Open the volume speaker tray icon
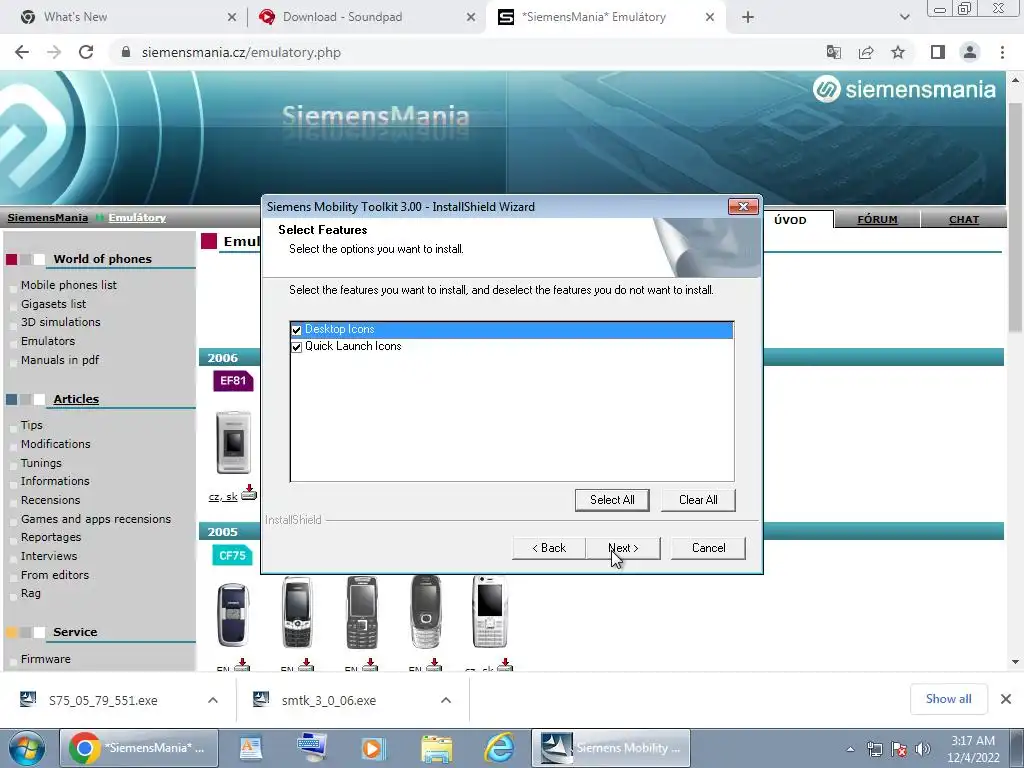 pos(923,749)
